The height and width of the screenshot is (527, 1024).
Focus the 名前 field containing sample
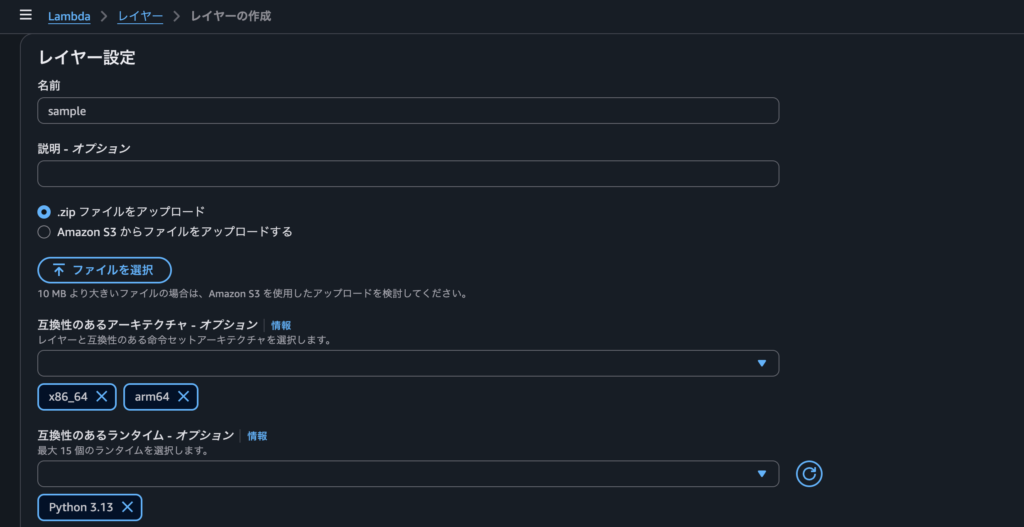point(408,111)
